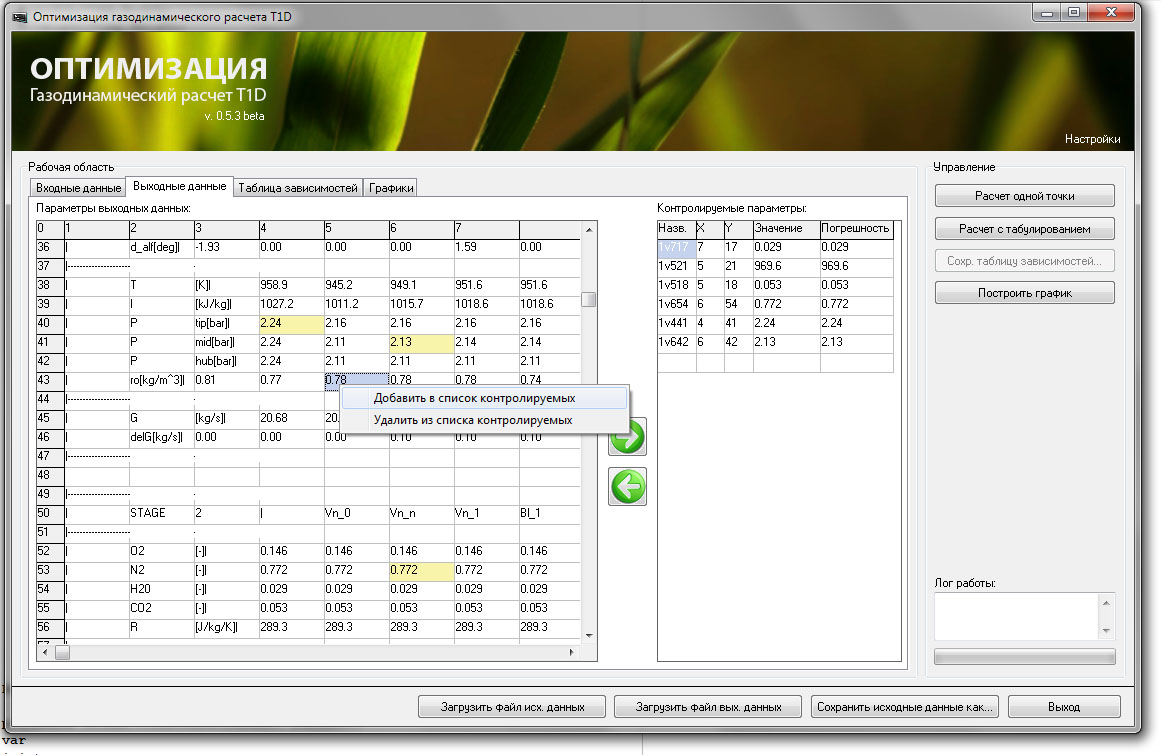Click the Значение column header
The height and width of the screenshot is (755, 1161).
tap(786, 229)
